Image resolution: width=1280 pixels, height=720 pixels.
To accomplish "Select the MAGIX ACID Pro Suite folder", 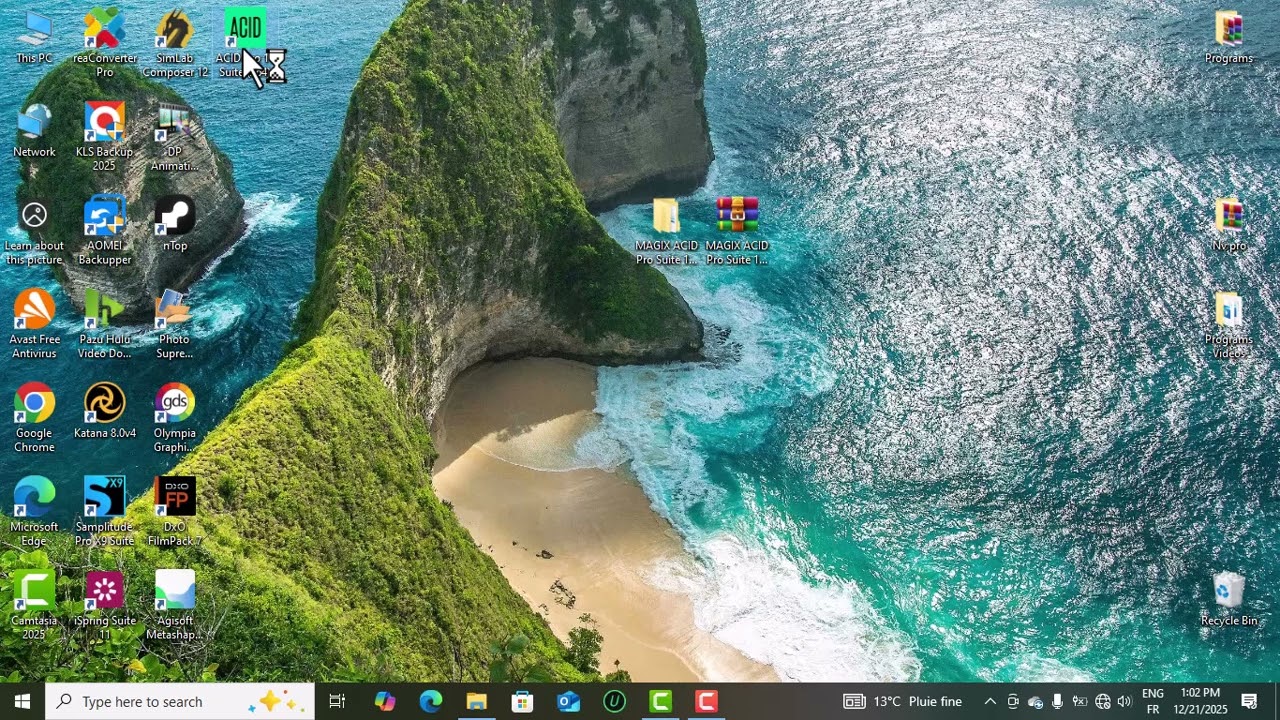I will [667, 231].
